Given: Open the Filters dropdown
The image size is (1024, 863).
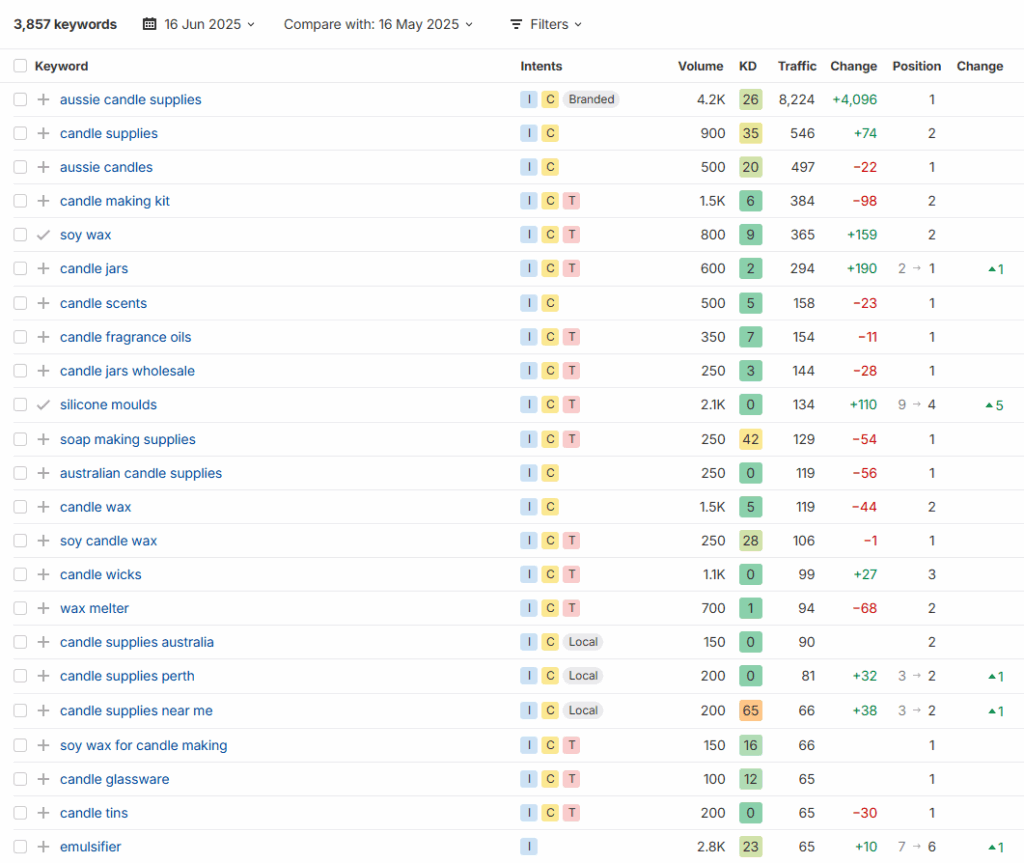Looking at the screenshot, I should coord(546,24).
